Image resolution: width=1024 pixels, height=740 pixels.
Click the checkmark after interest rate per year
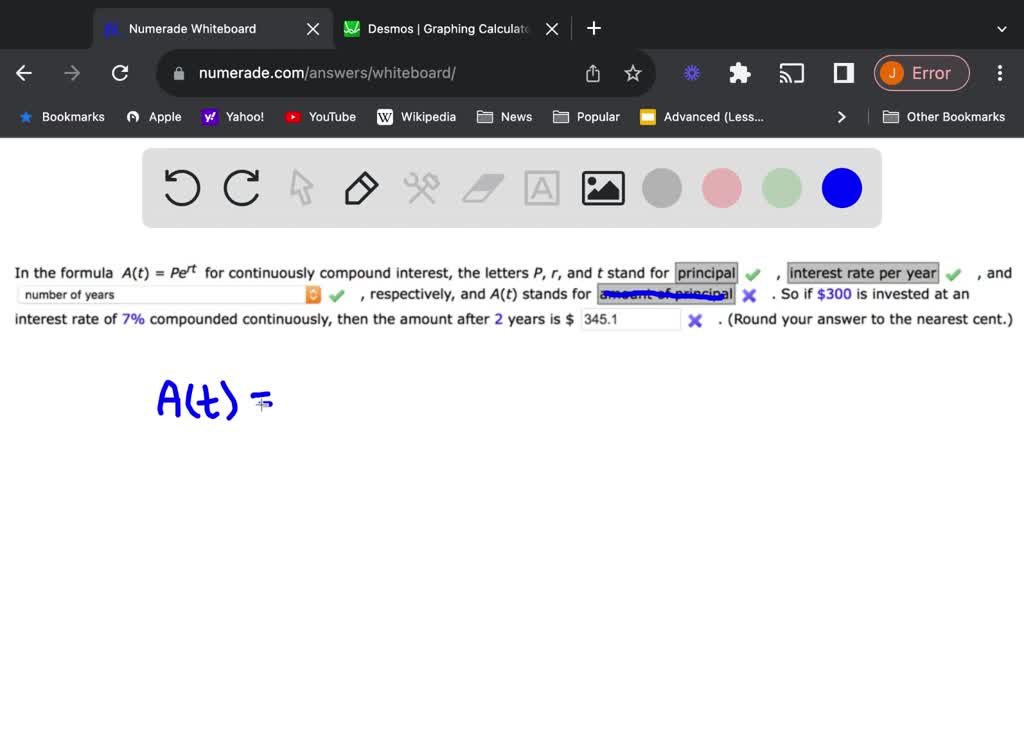953,273
